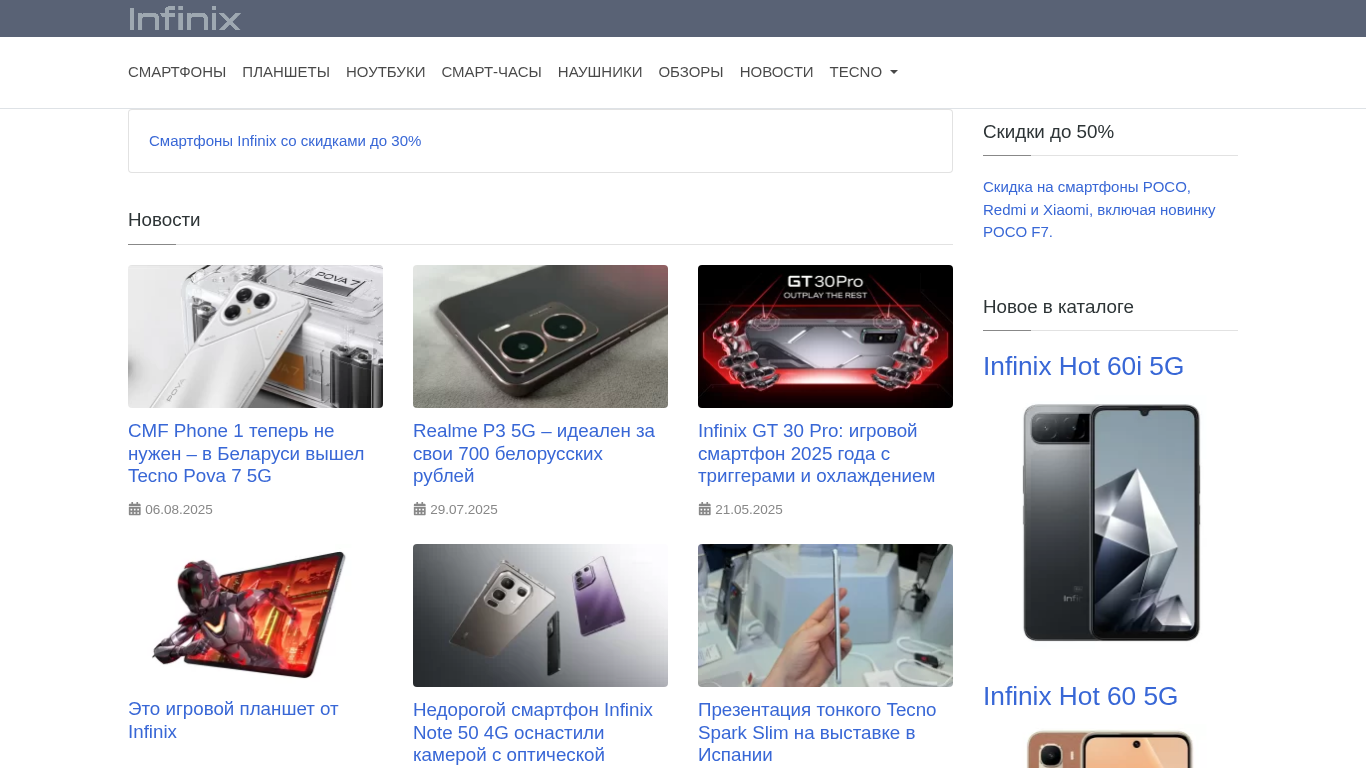Open the Infinix Note 50 4G article image
This screenshot has width=1366, height=768.
540,615
